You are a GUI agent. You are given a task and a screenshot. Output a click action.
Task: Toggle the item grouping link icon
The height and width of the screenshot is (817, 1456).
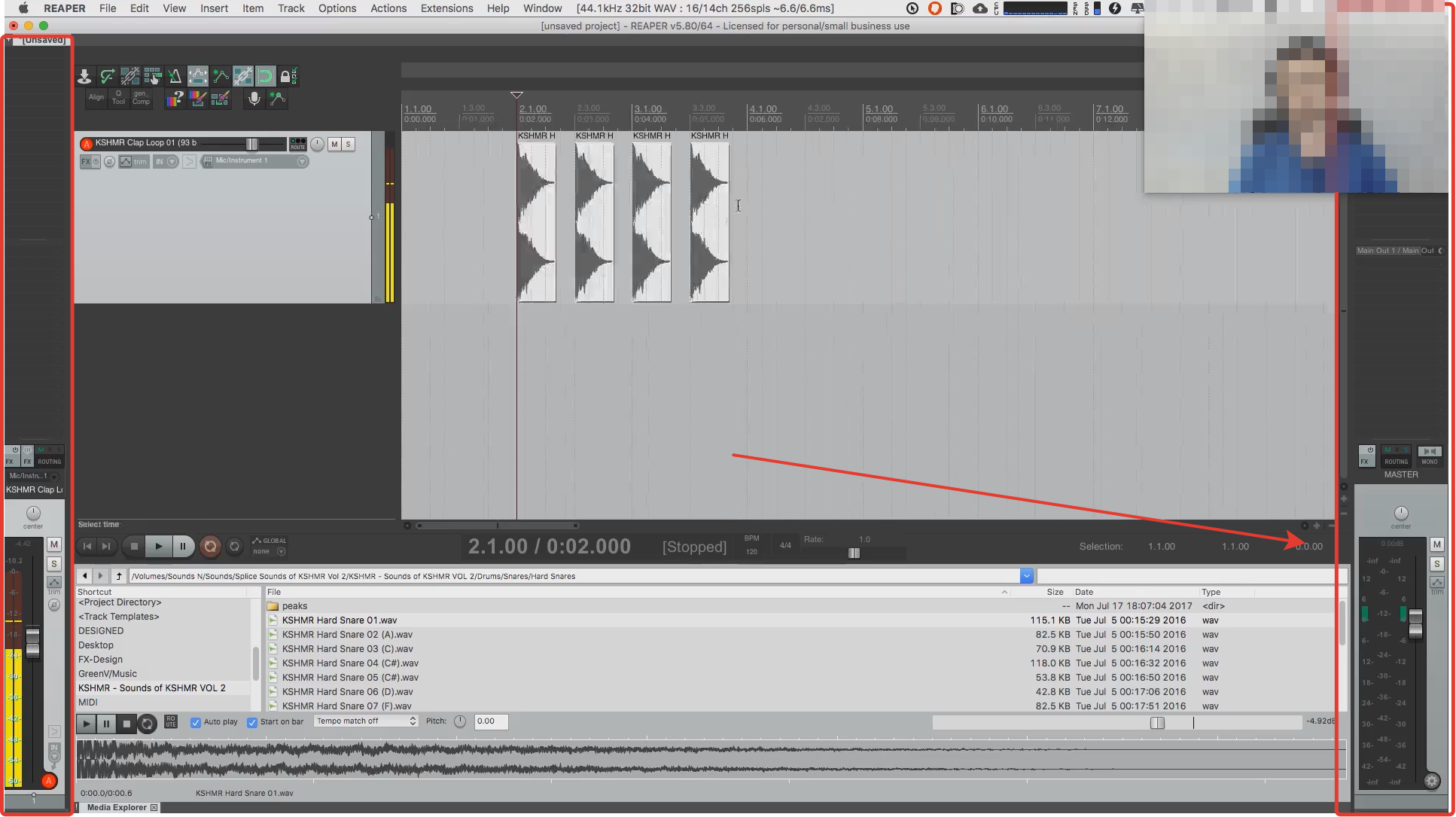coord(130,76)
